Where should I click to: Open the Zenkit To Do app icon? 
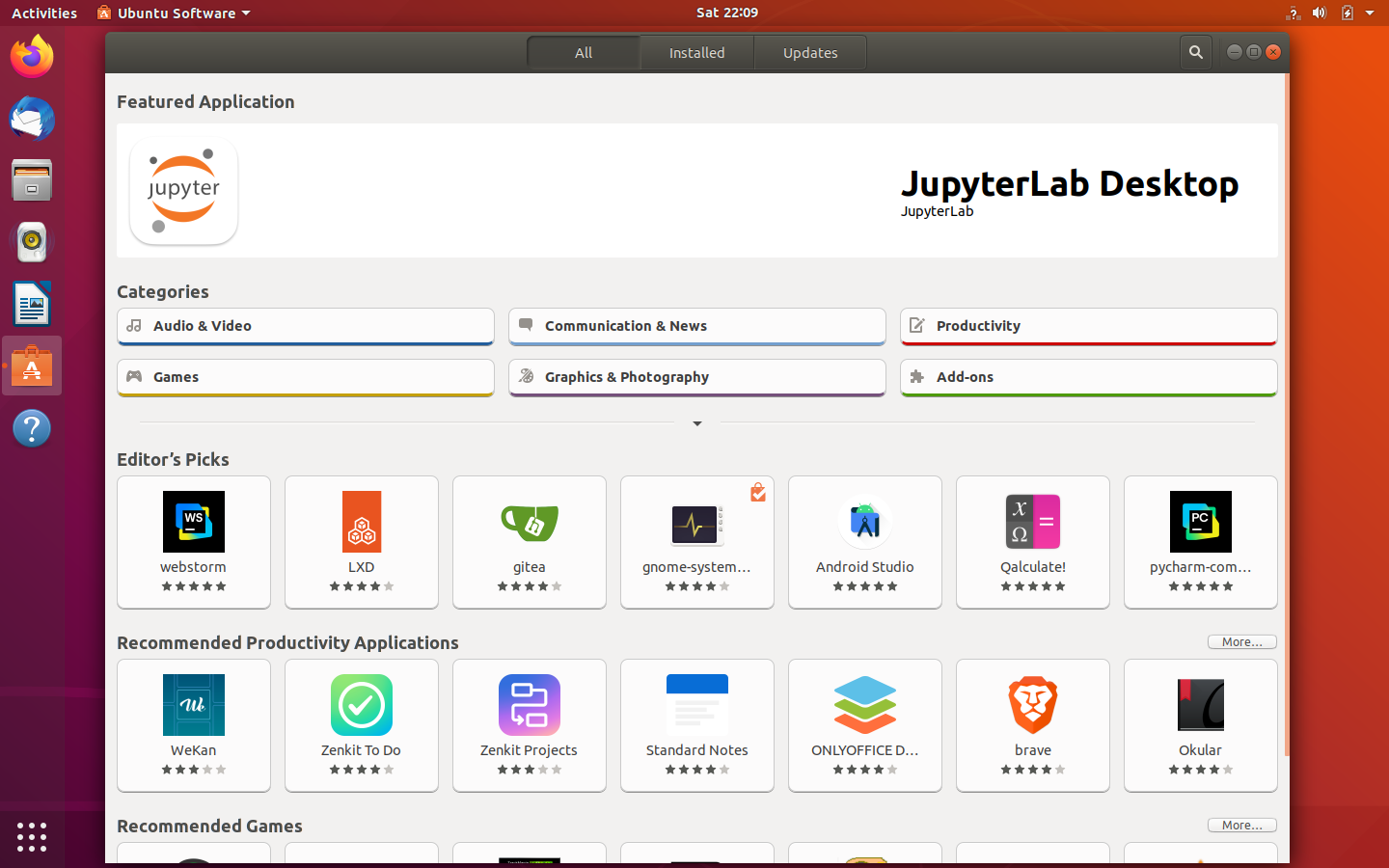point(362,705)
